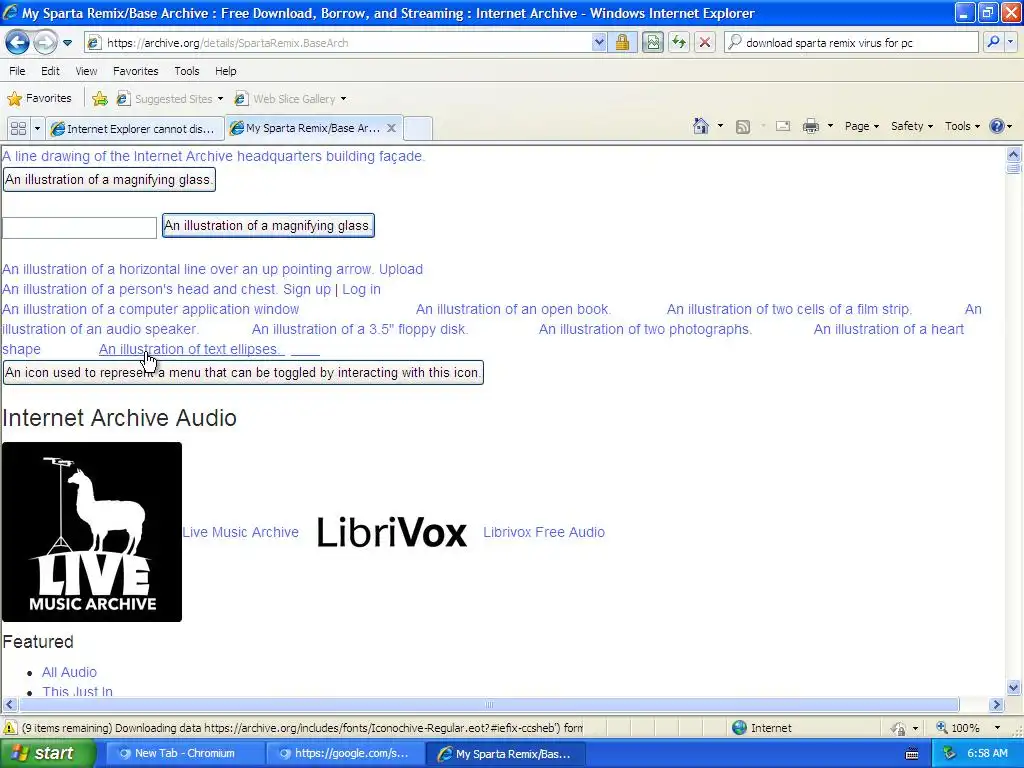This screenshot has height=768, width=1024.
Task: Click the empty search text field on page
Action: [x=79, y=227]
